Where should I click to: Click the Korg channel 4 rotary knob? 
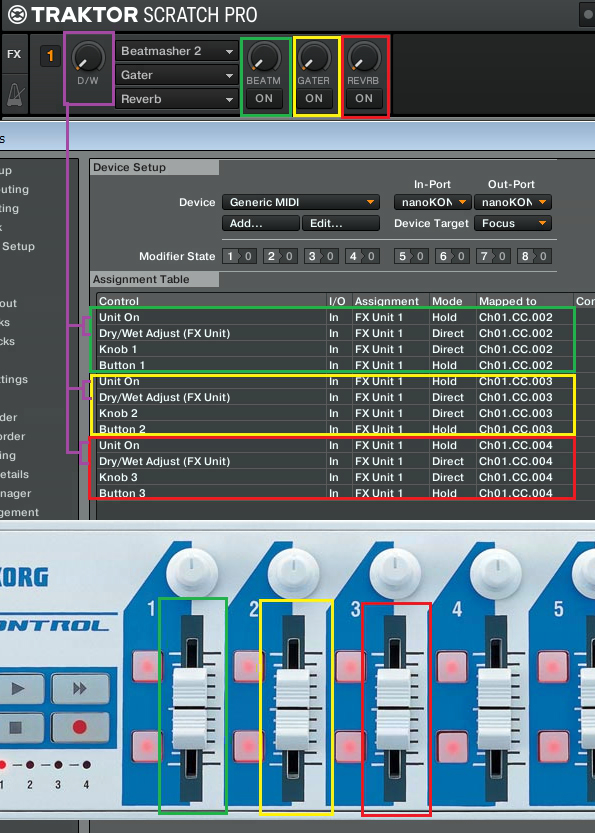(x=496, y=573)
